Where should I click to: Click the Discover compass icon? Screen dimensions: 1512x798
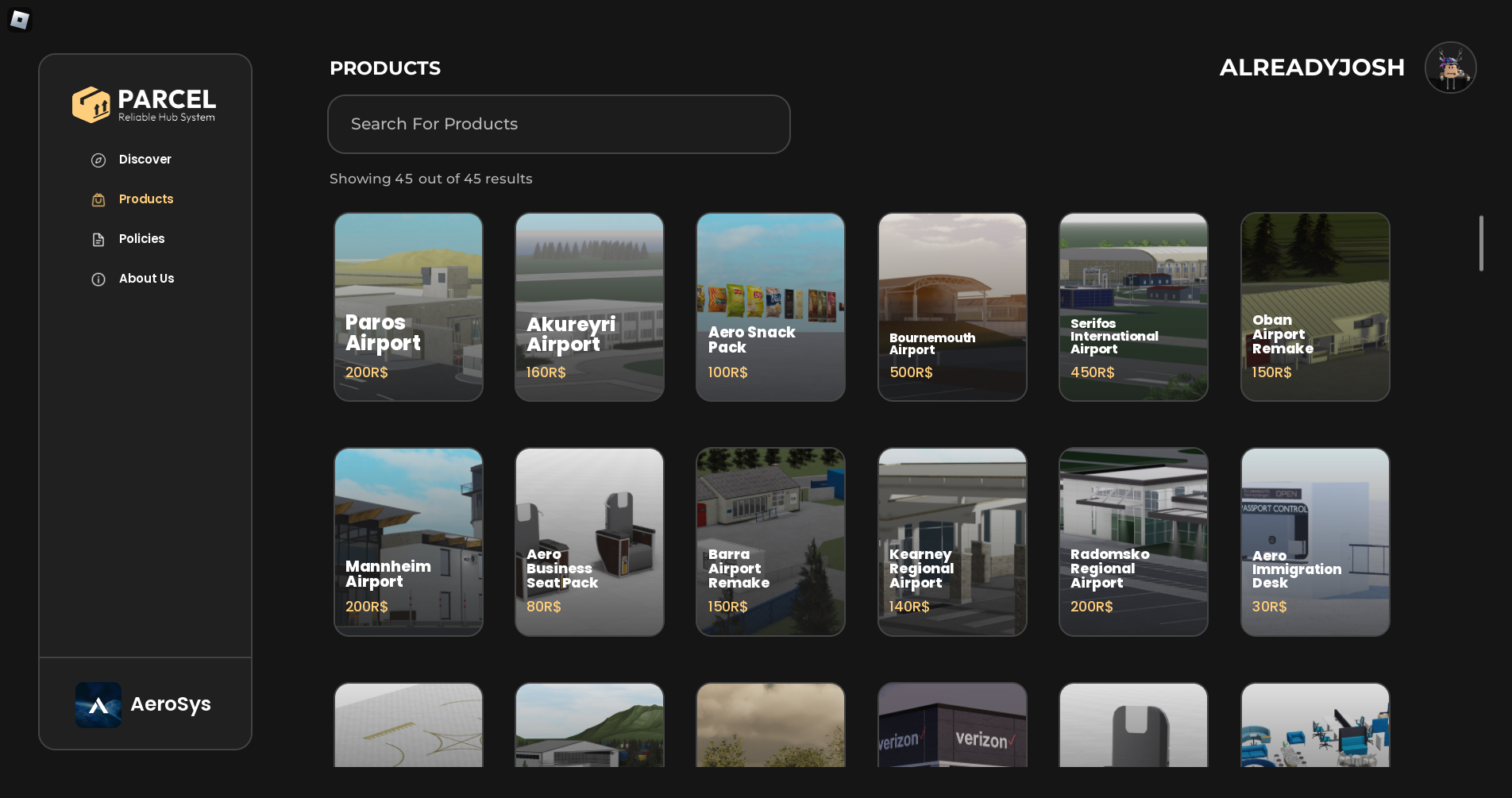[x=98, y=160]
